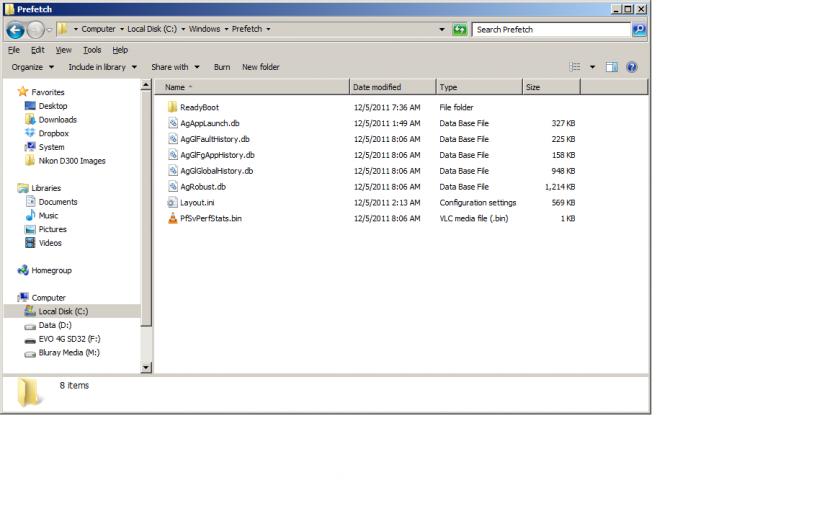Open the Organize dropdown
The height and width of the screenshot is (519, 830).
(32, 67)
